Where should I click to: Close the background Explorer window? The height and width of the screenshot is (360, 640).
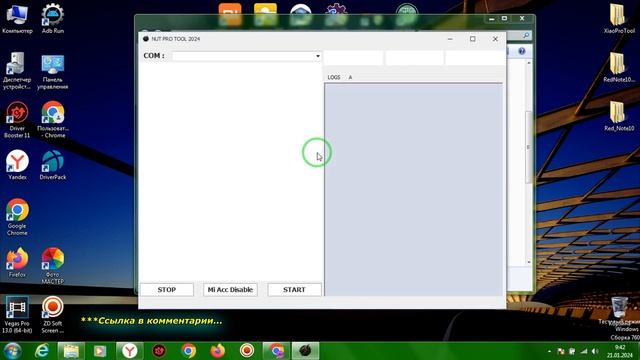(522, 18)
